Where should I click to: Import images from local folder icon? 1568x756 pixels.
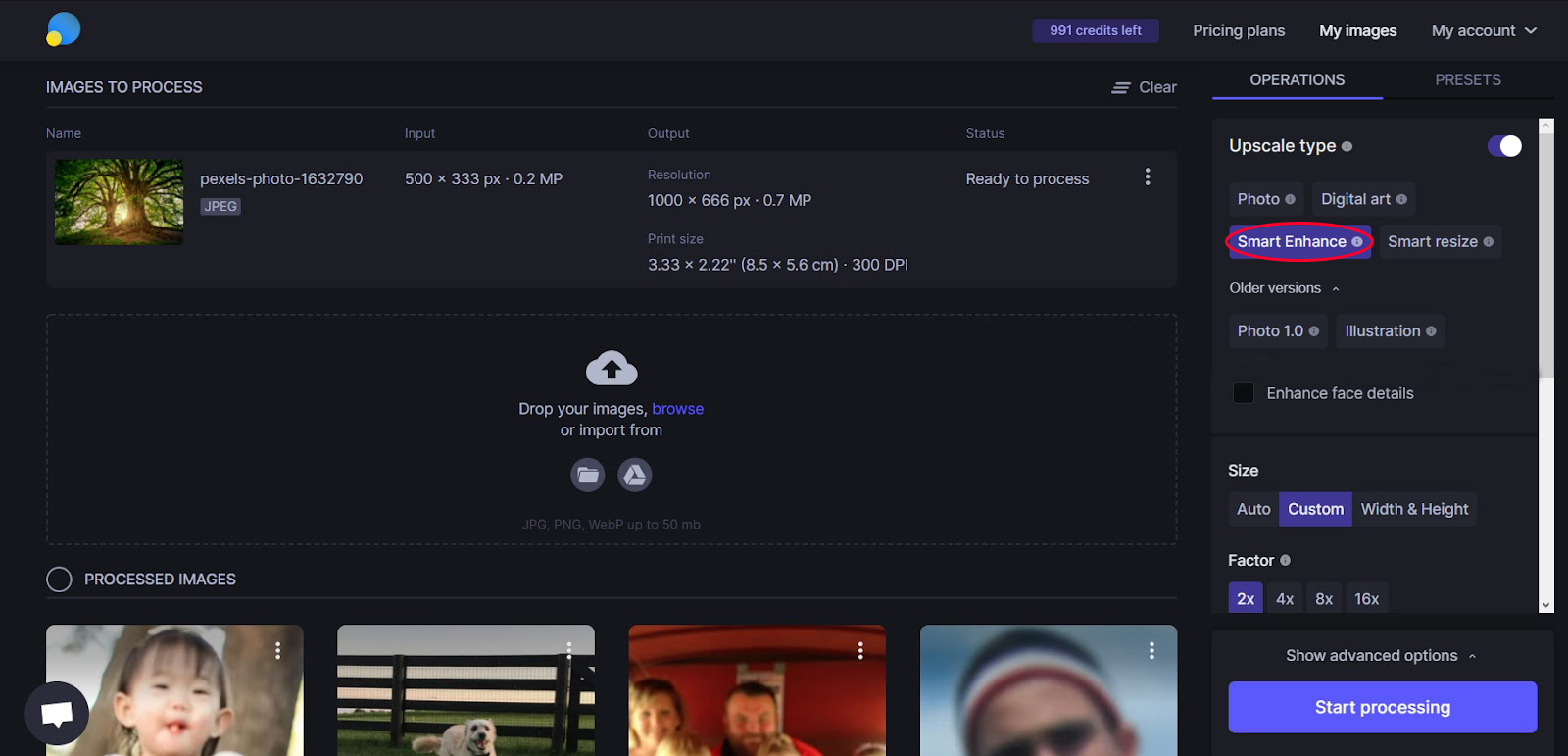point(588,475)
